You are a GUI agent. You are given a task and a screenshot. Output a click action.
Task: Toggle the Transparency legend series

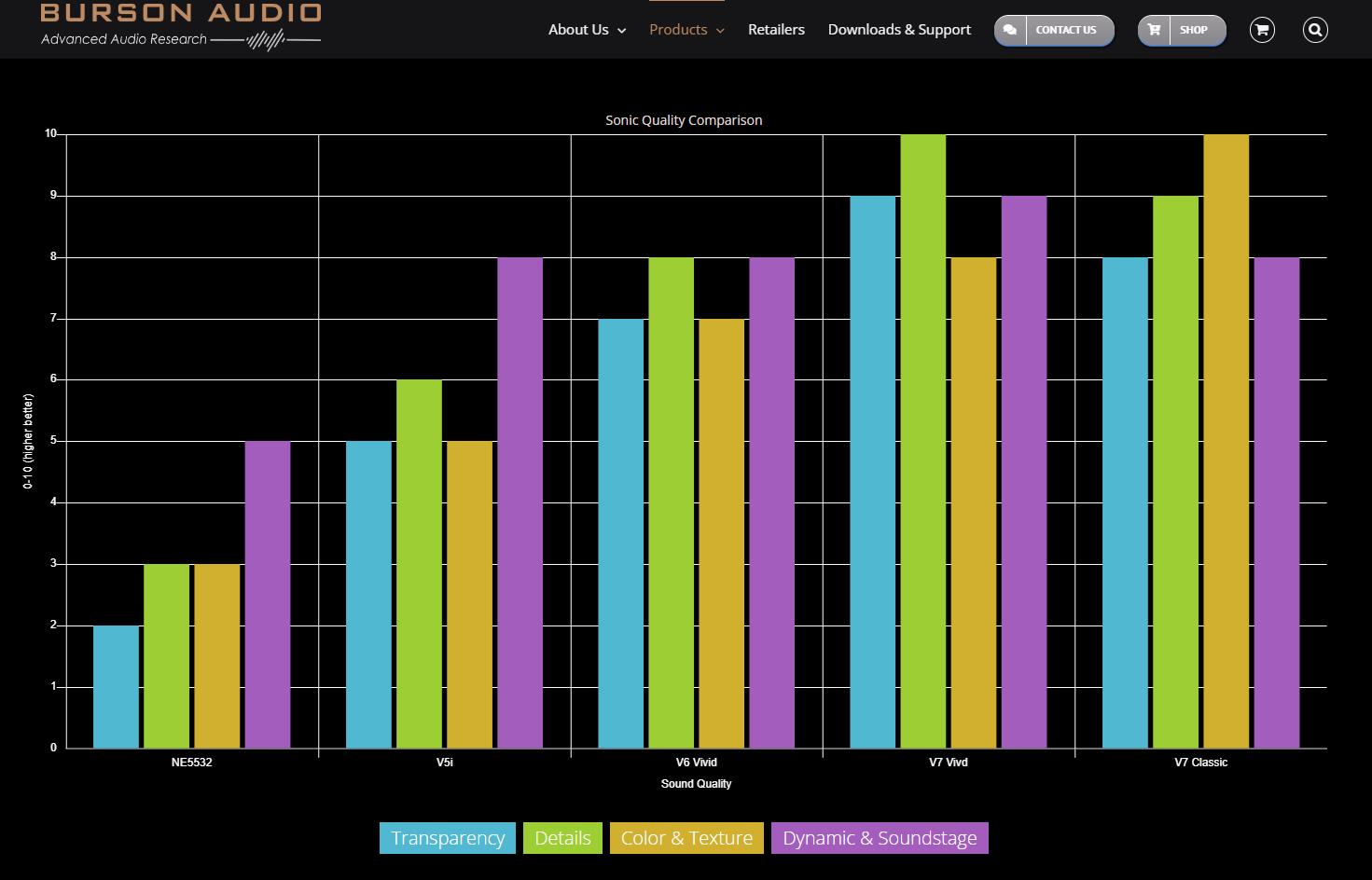pyautogui.click(x=448, y=838)
